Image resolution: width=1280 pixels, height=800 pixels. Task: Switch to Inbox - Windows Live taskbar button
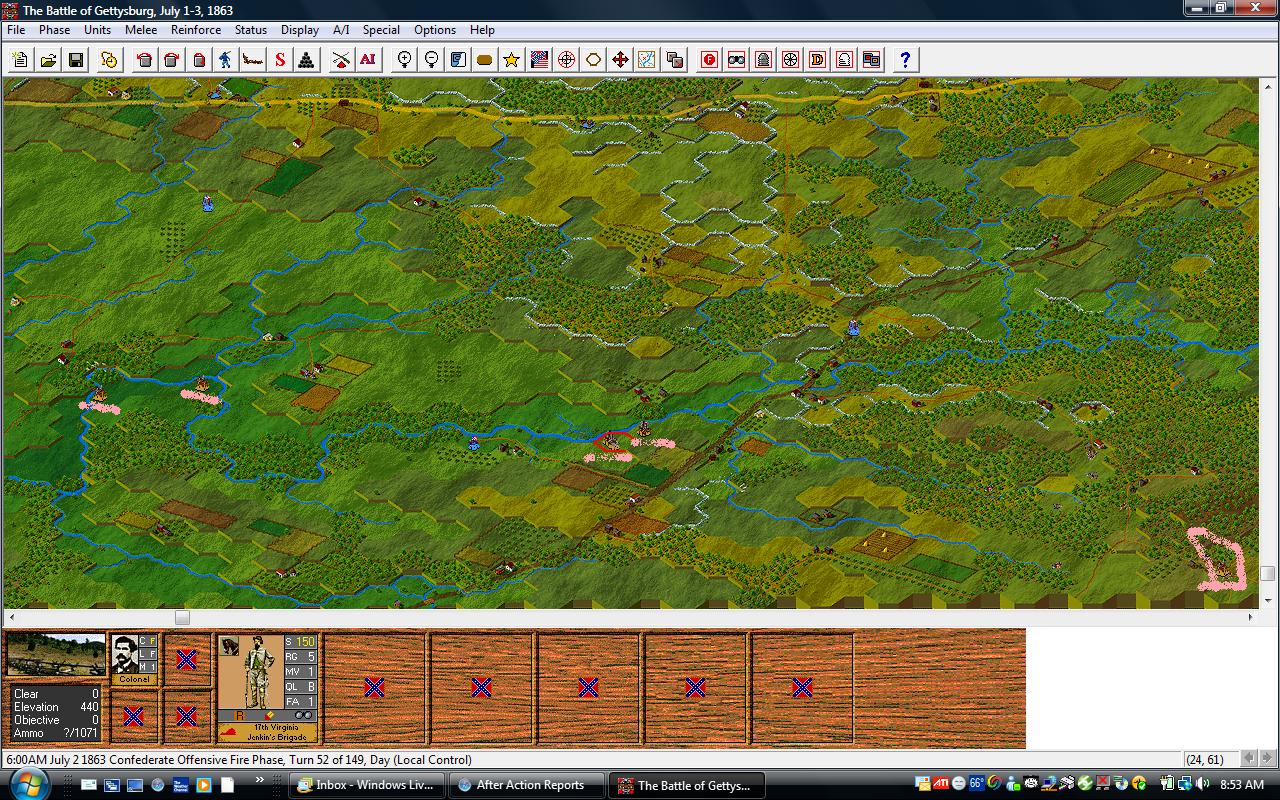(366, 785)
